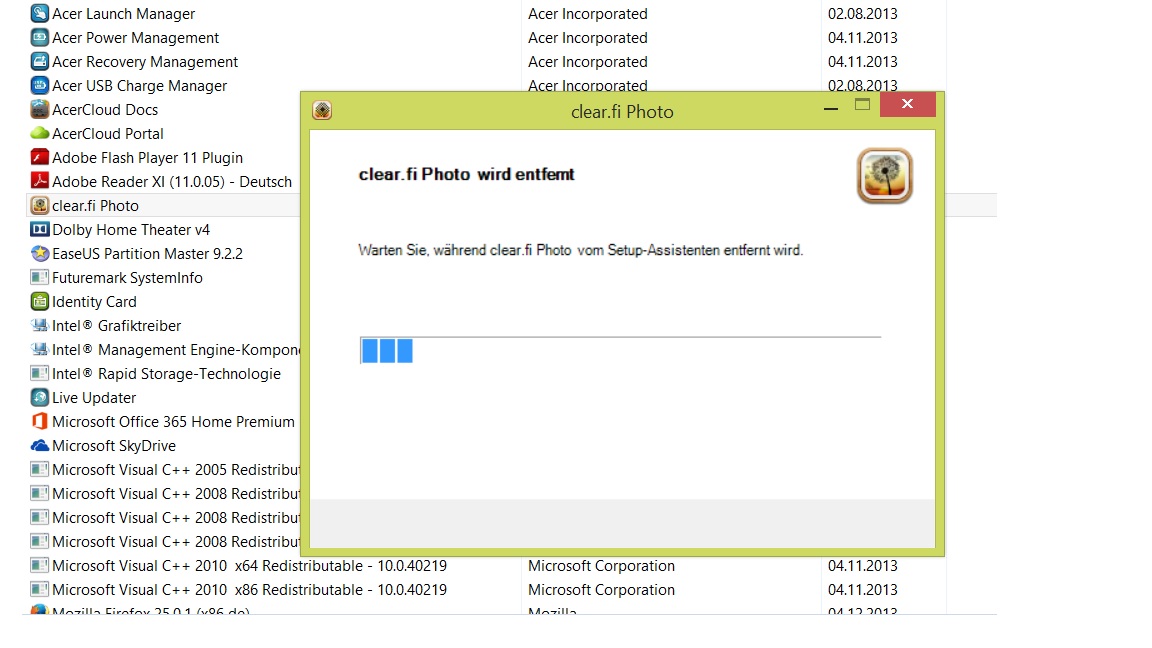Click the AcerCloud Portal cloud icon
The image size is (1152, 648).
click(40, 134)
